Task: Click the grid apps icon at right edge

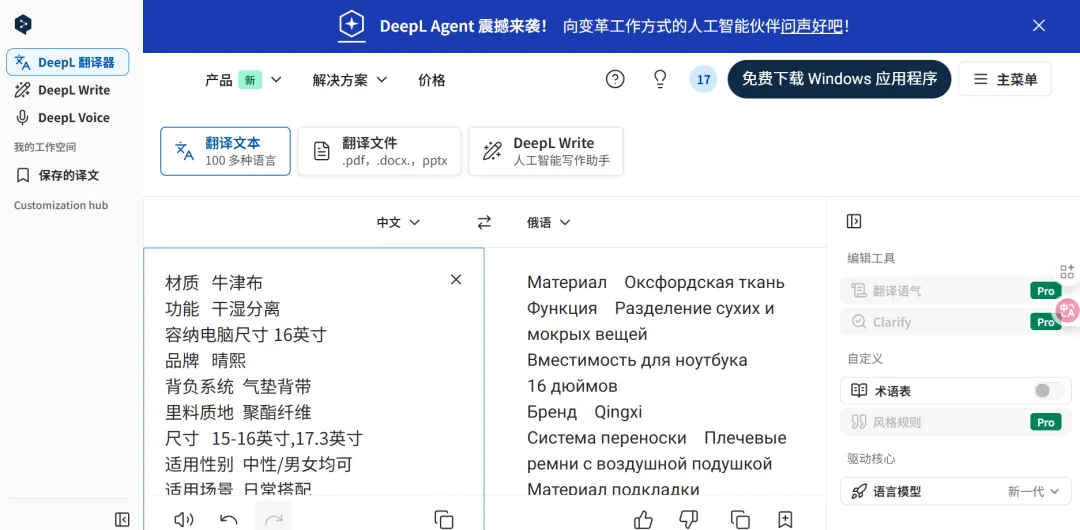Action: (1068, 272)
